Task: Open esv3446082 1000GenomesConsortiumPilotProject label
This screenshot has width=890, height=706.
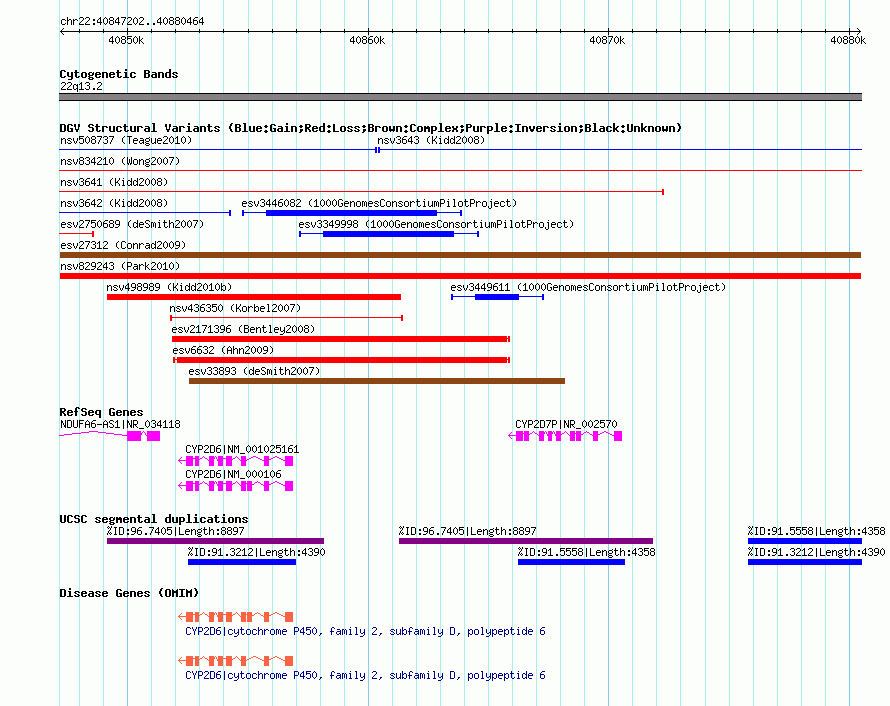Action: 379,203
